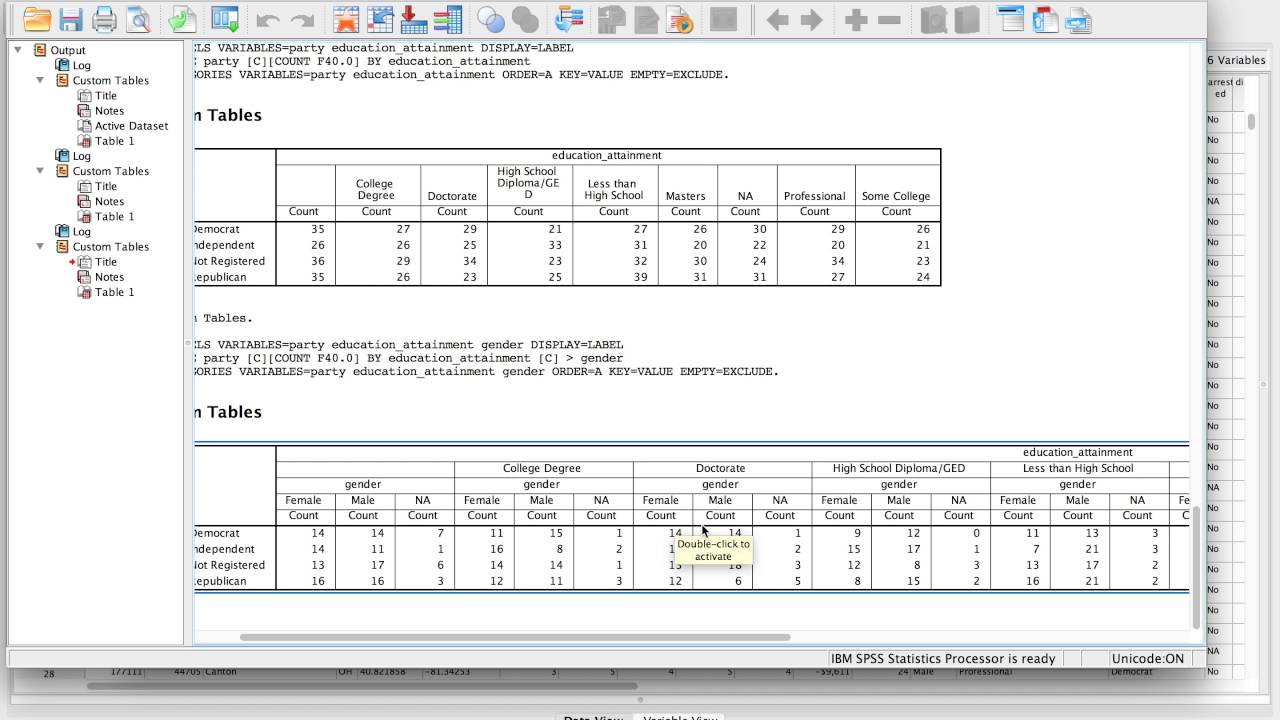Click 'IBM SPSS Statistics Processor is ready' status

tap(943, 658)
